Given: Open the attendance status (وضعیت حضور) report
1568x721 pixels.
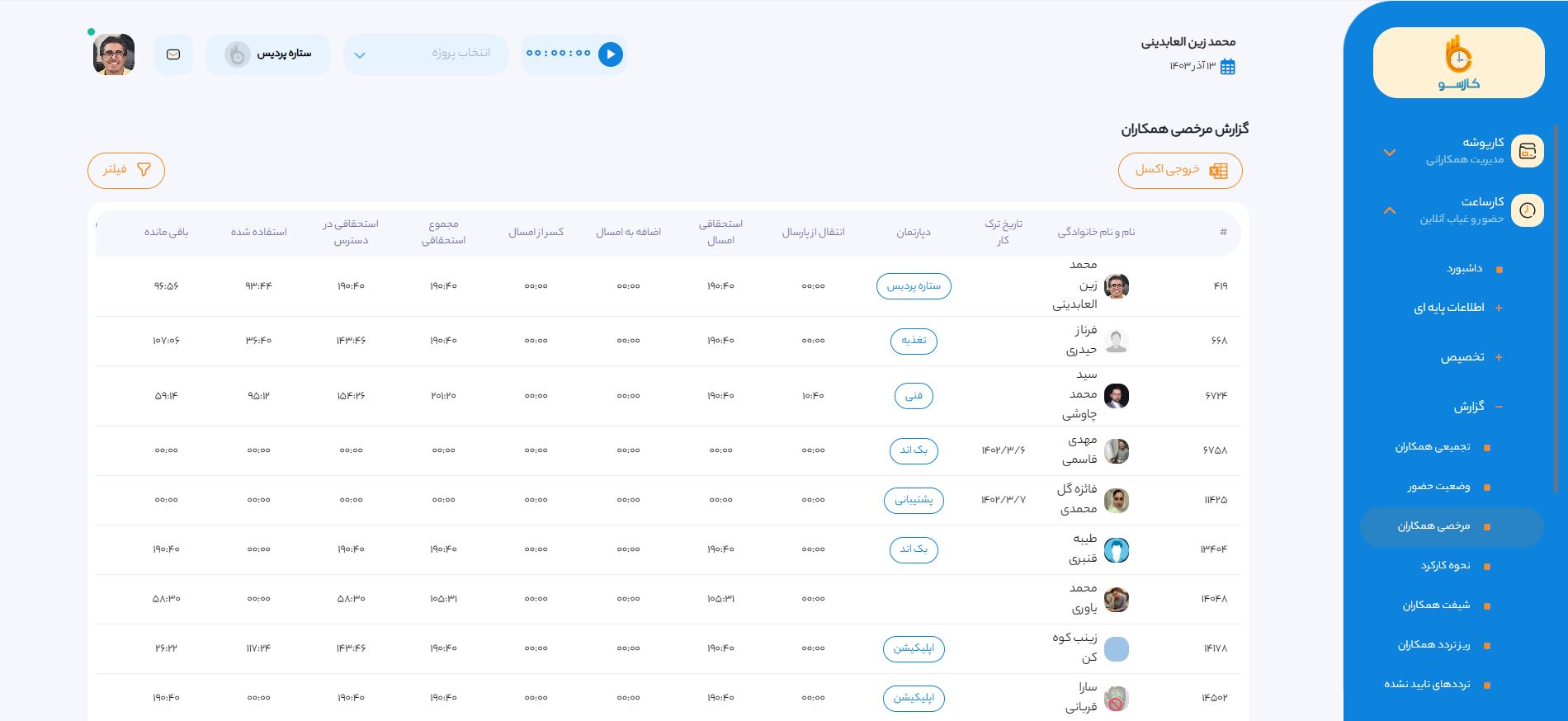Looking at the screenshot, I should click(x=1438, y=487).
